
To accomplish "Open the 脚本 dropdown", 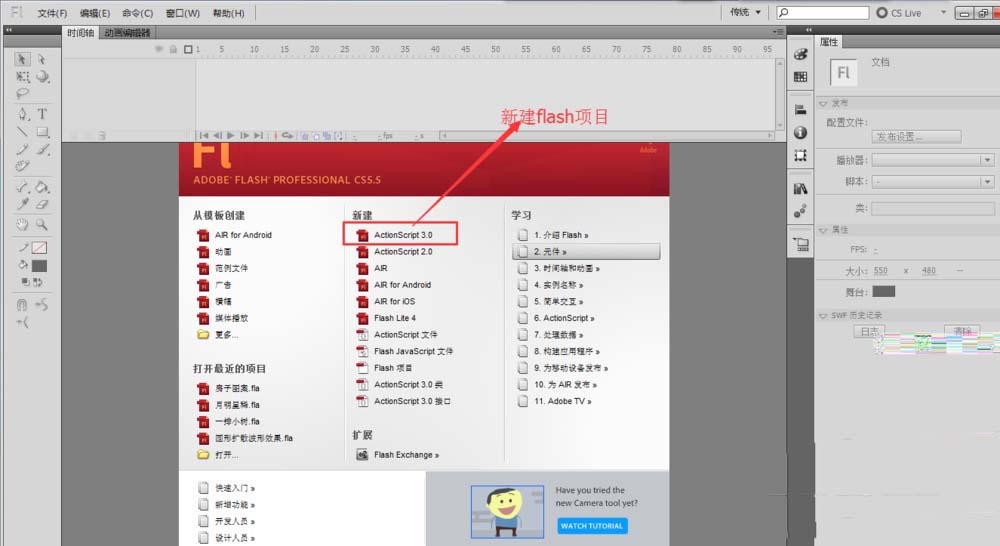I will pos(932,182).
